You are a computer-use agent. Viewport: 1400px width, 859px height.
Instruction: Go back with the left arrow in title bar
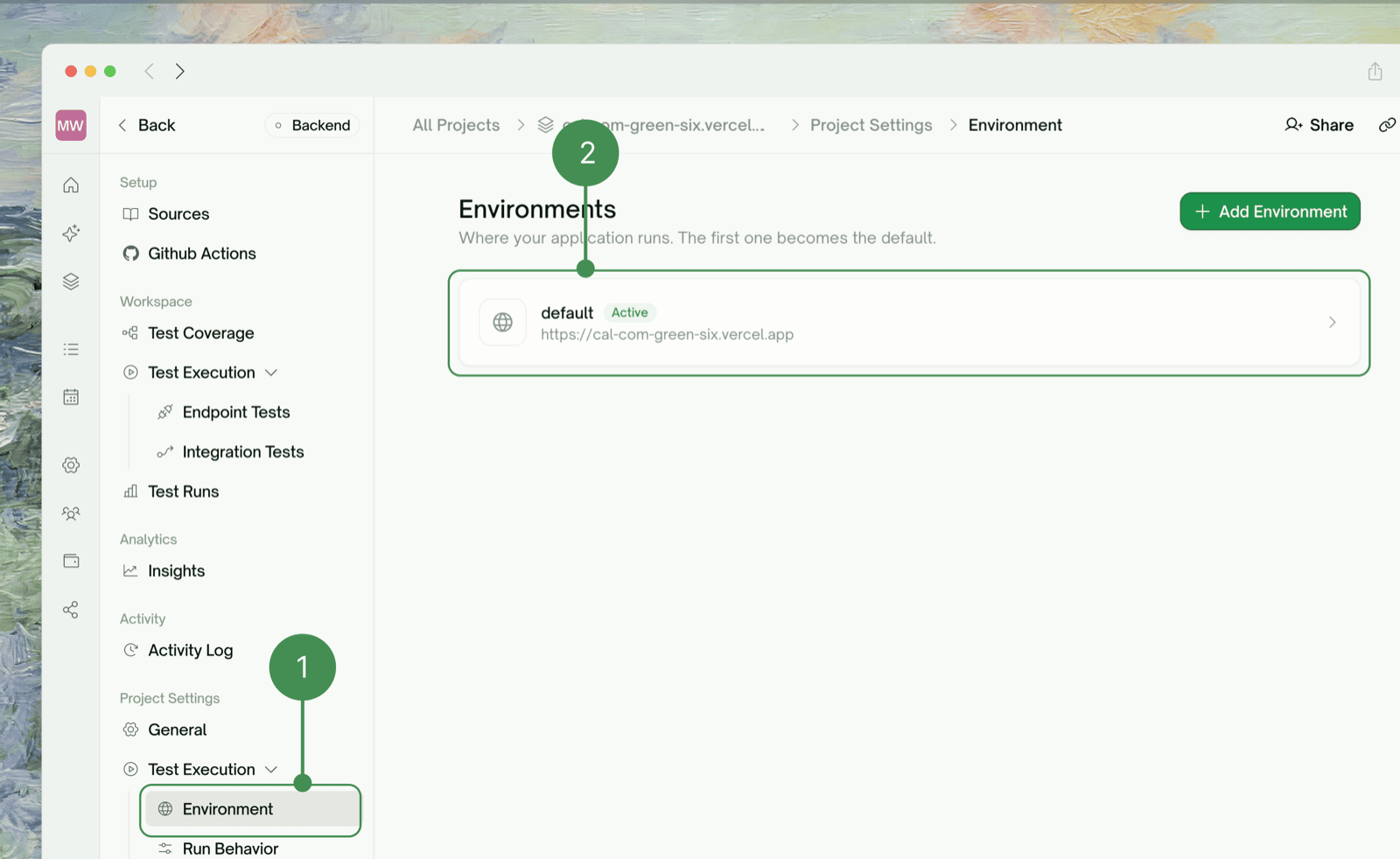pyautogui.click(x=150, y=71)
